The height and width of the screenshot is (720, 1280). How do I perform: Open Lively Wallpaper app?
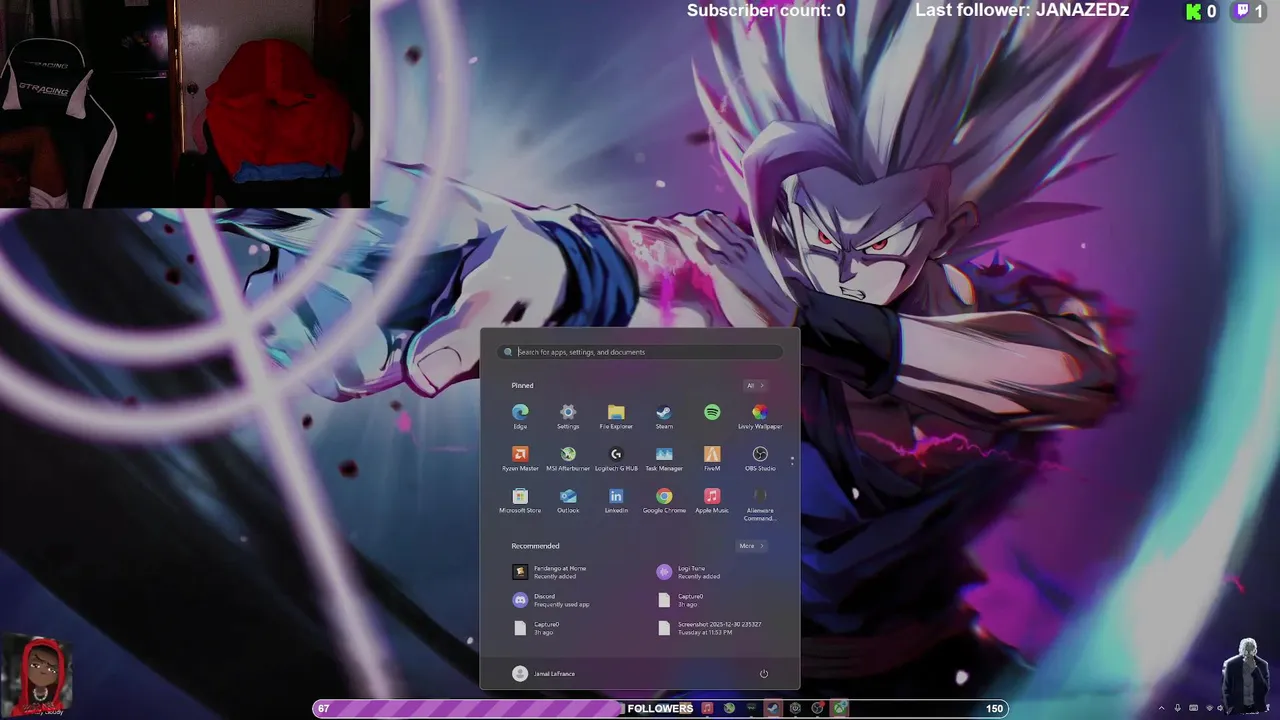pyautogui.click(x=760, y=416)
